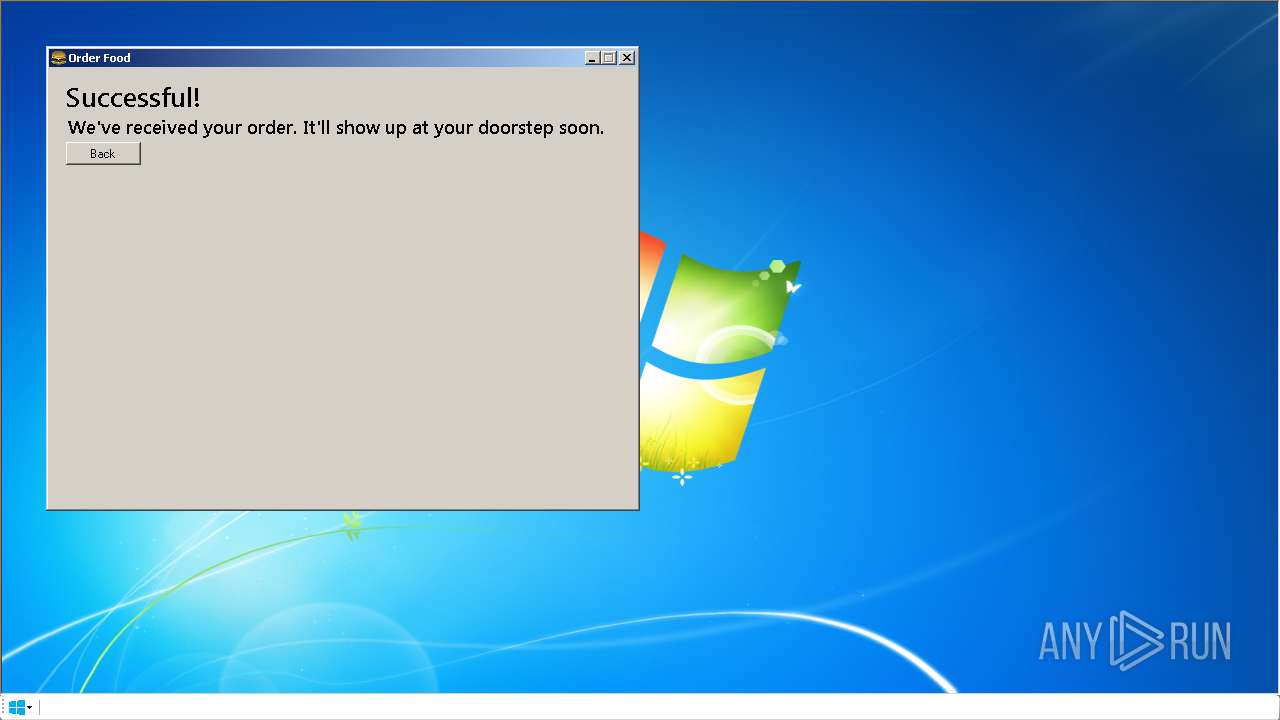Click the 'We've received your order' message
Image resolution: width=1280 pixels, height=720 pixels.
pos(336,128)
